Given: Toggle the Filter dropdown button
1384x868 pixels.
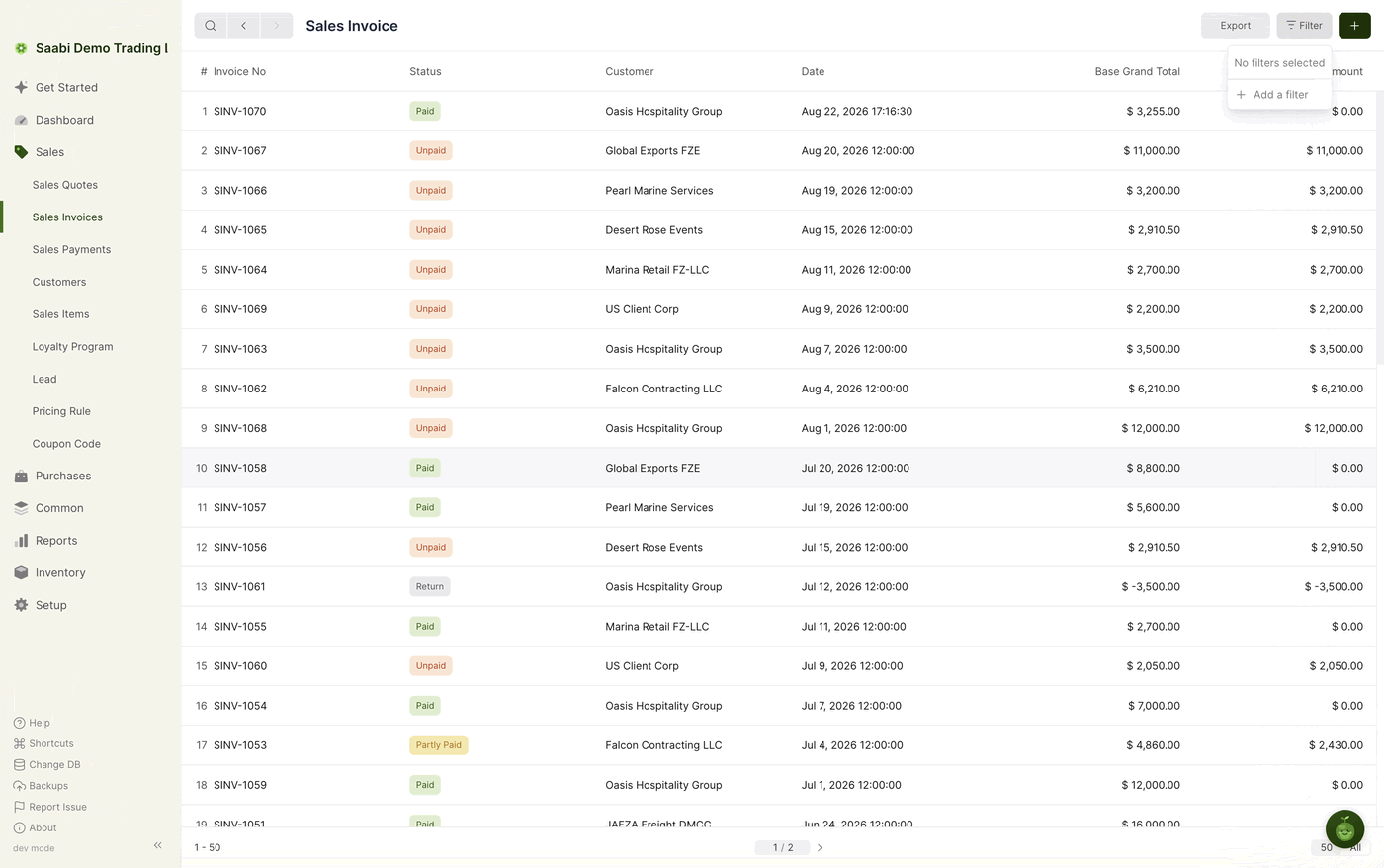Looking at the screenshot, I should [1304, 26].
